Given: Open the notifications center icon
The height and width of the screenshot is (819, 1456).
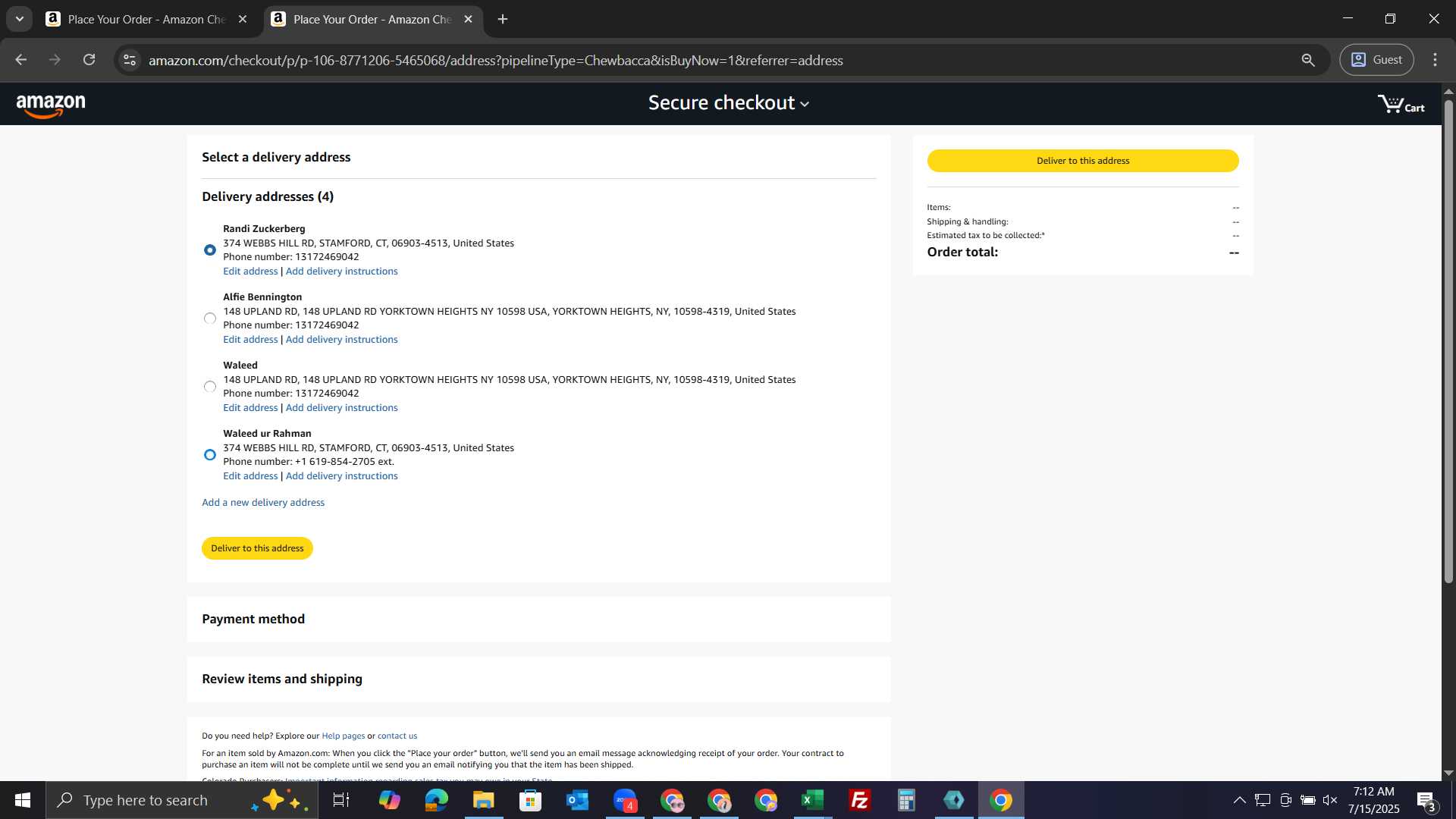Looking at the screenshot, I should point(1426,801).
